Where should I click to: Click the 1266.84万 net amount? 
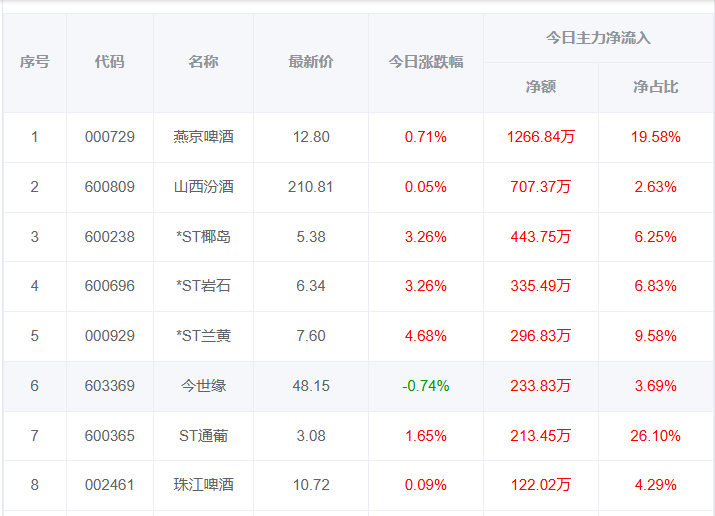pos(541,137)
